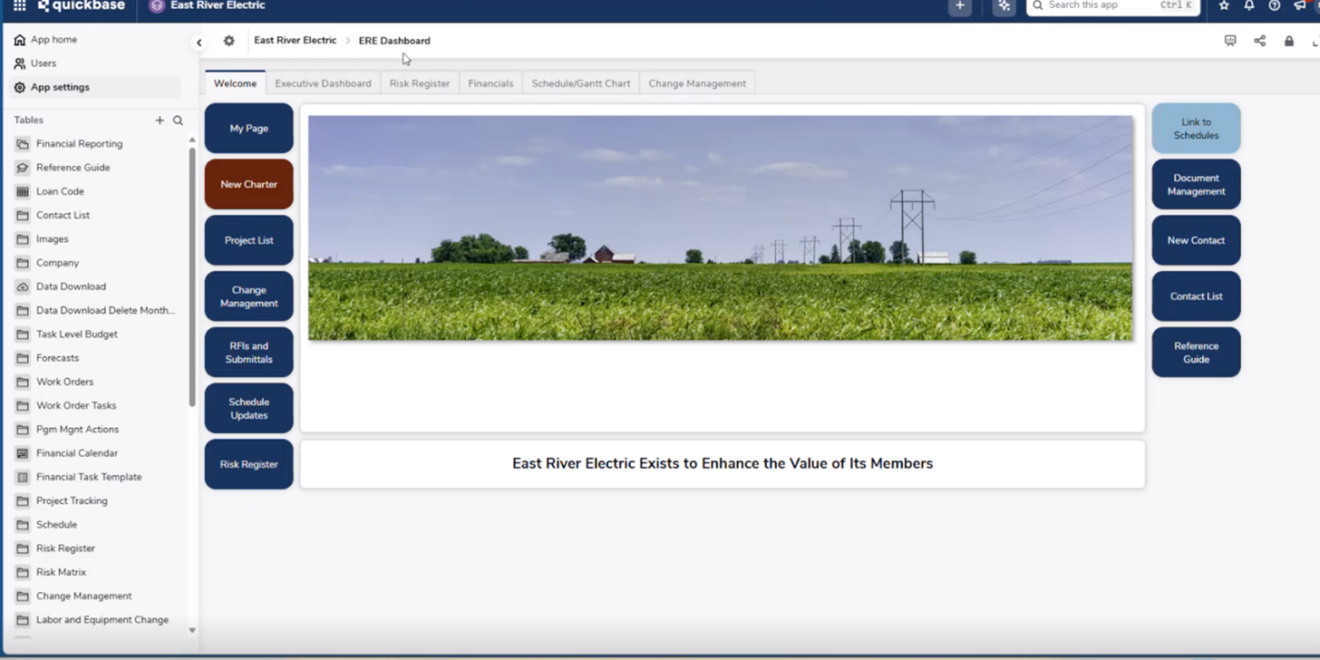This screenshot has width=1320, height=660.
Task: Click the New Charter button
Action: [249, 185]
